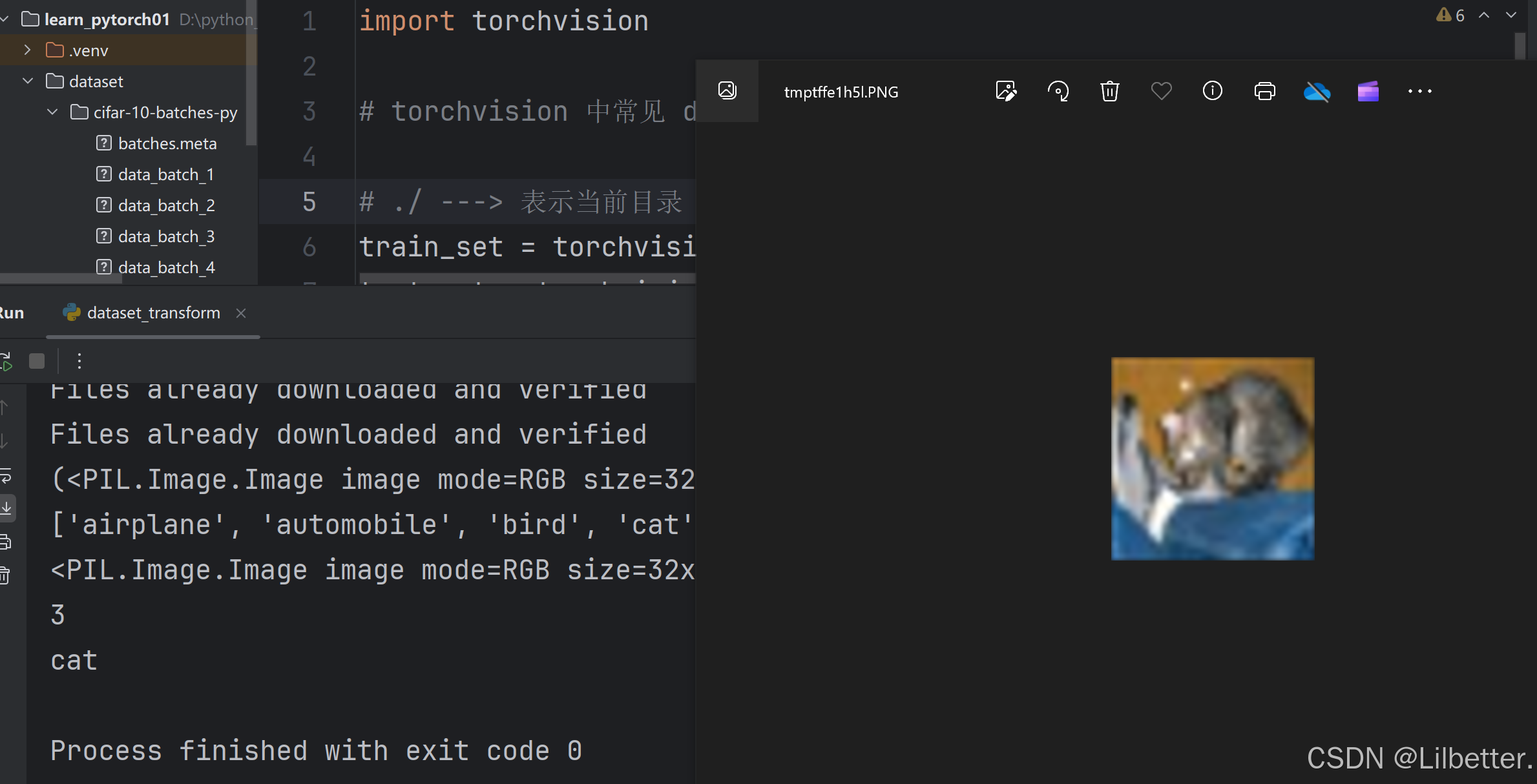
Task: Select the dataset_transform run tab
Action: 153,313
